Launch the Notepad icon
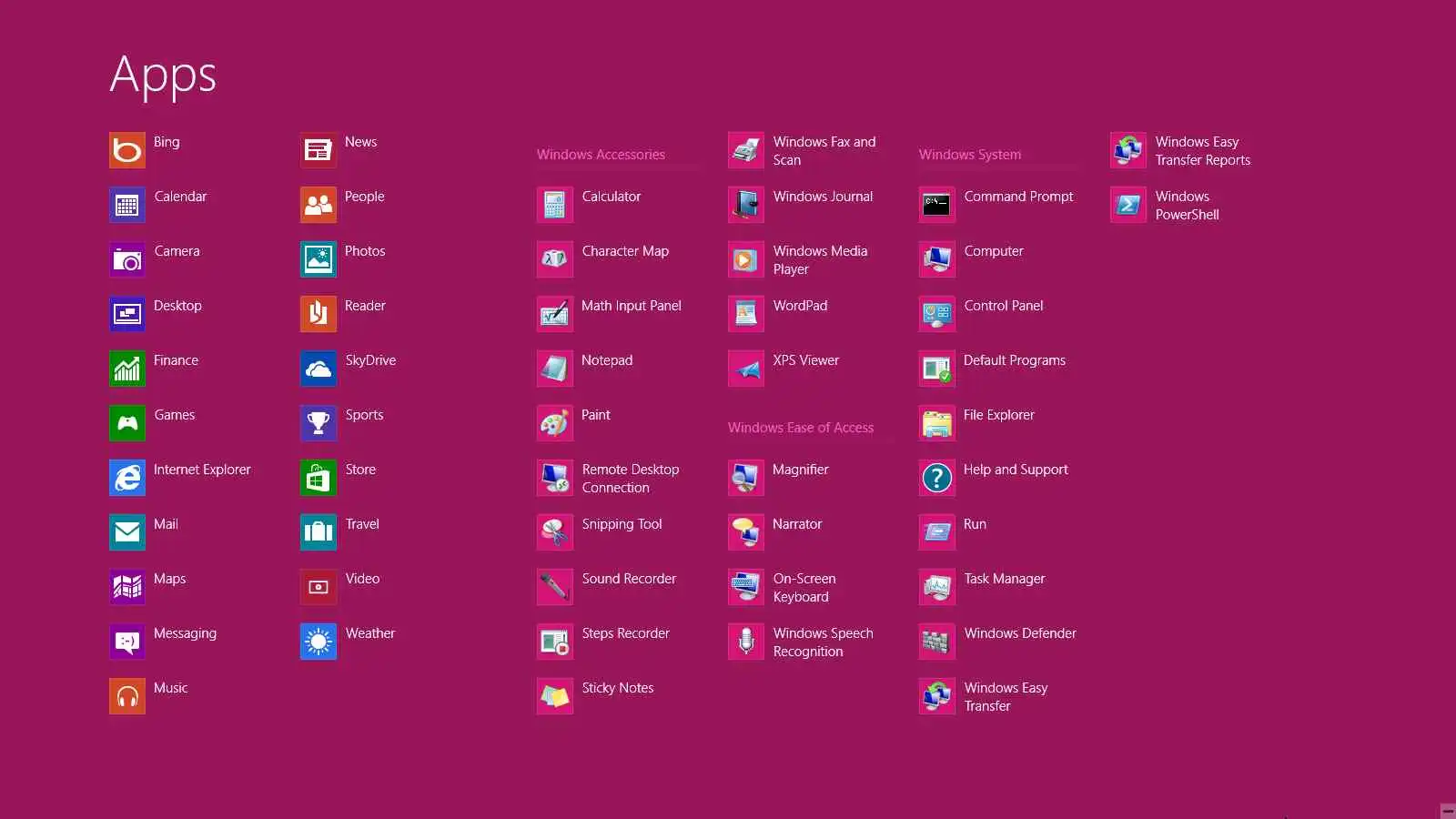Screen dimensions: 1456x819 tap(555, 369)
